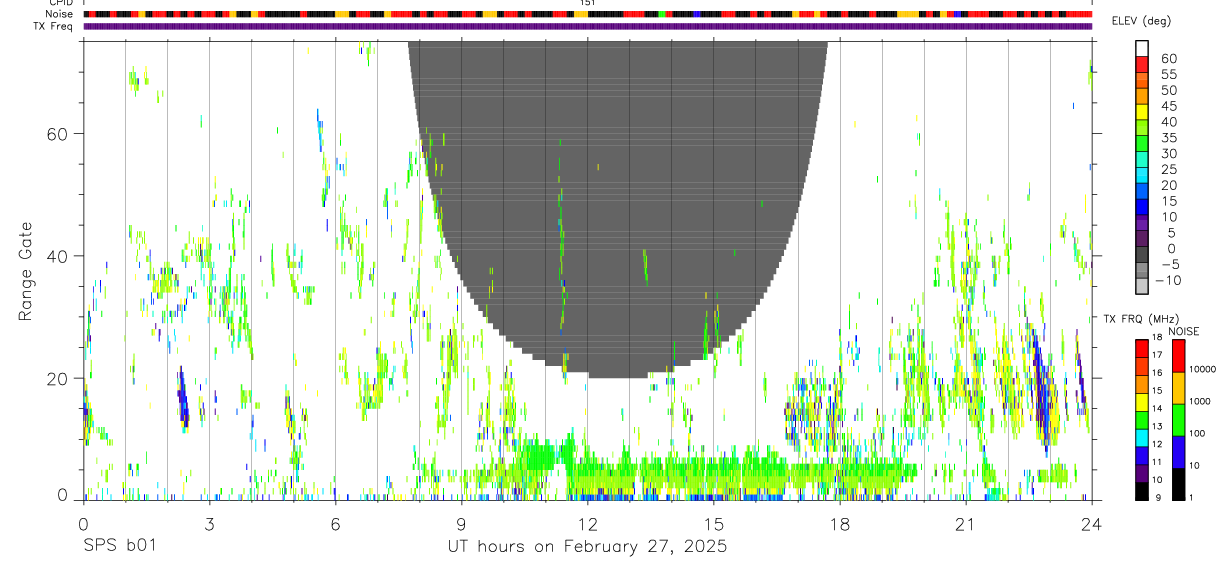The height and width of the screenshot is (567, 1228).
Task: Click the ELEV legend value '−10'
Action: pos(1167,281)
